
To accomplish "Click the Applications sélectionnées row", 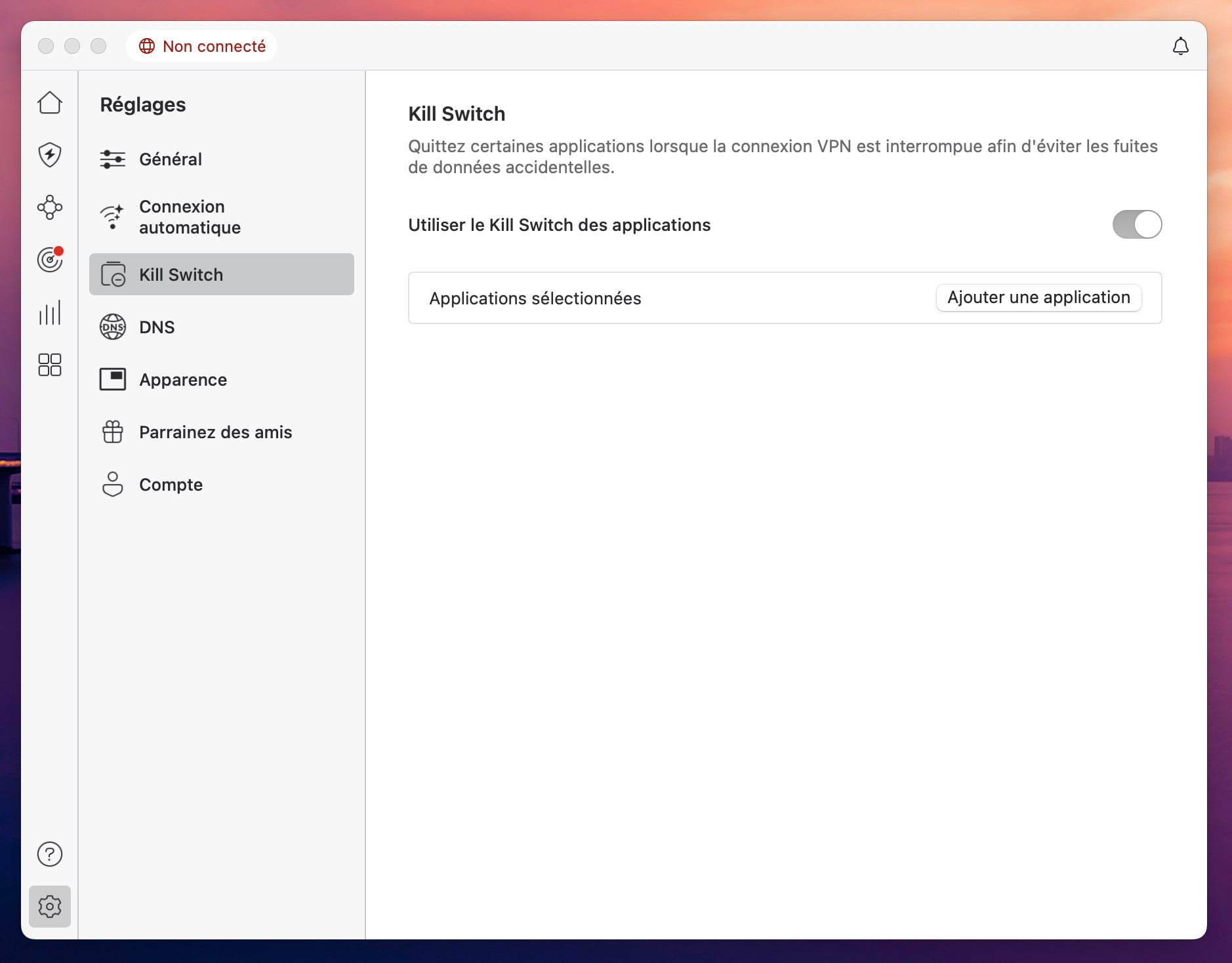I will coord(535,298).
